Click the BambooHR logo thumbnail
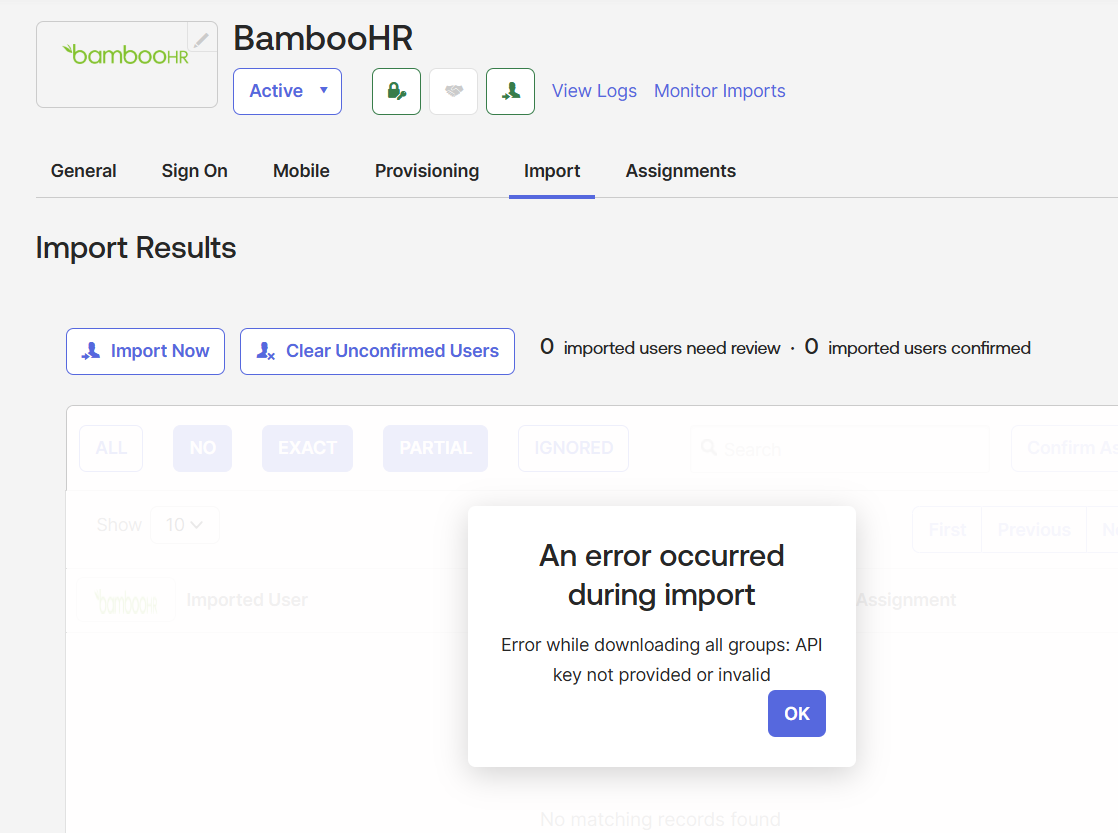Viewport: 1118px width, 833px height. (127, 64)
